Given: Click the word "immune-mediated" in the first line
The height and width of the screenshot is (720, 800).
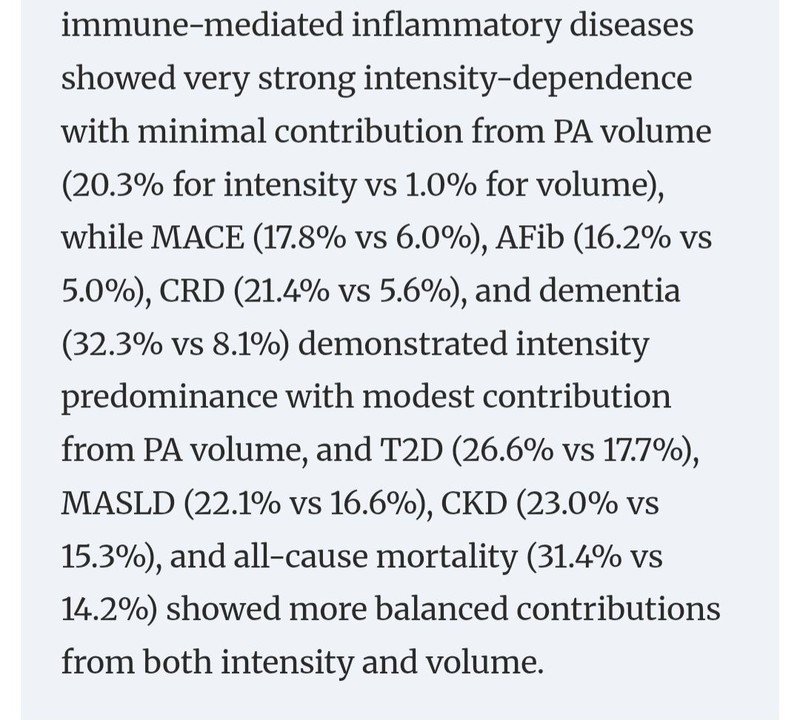Looking at the screenshot, I should [202, 24].
